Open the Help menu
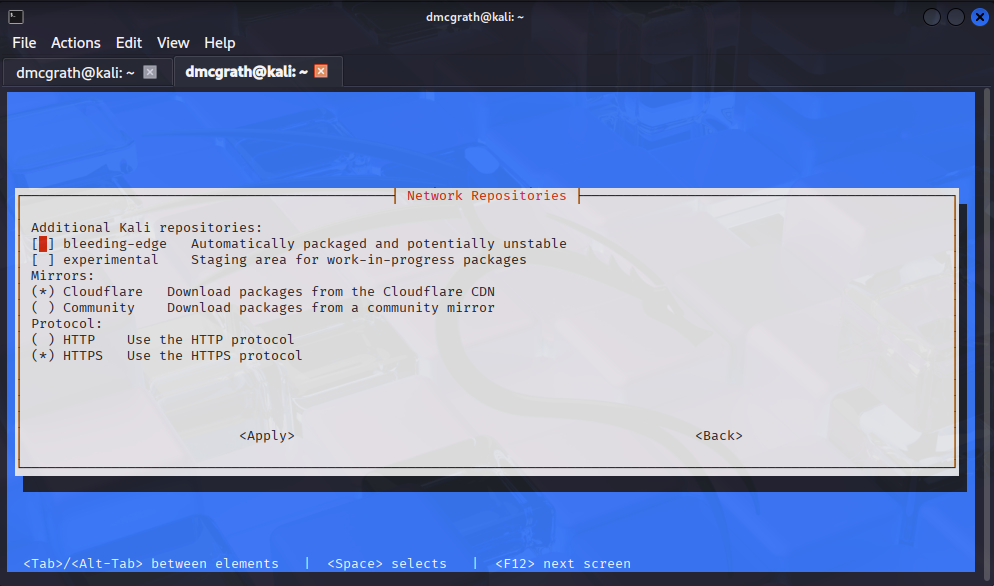 pyautogui.click(x=219, y=42)
